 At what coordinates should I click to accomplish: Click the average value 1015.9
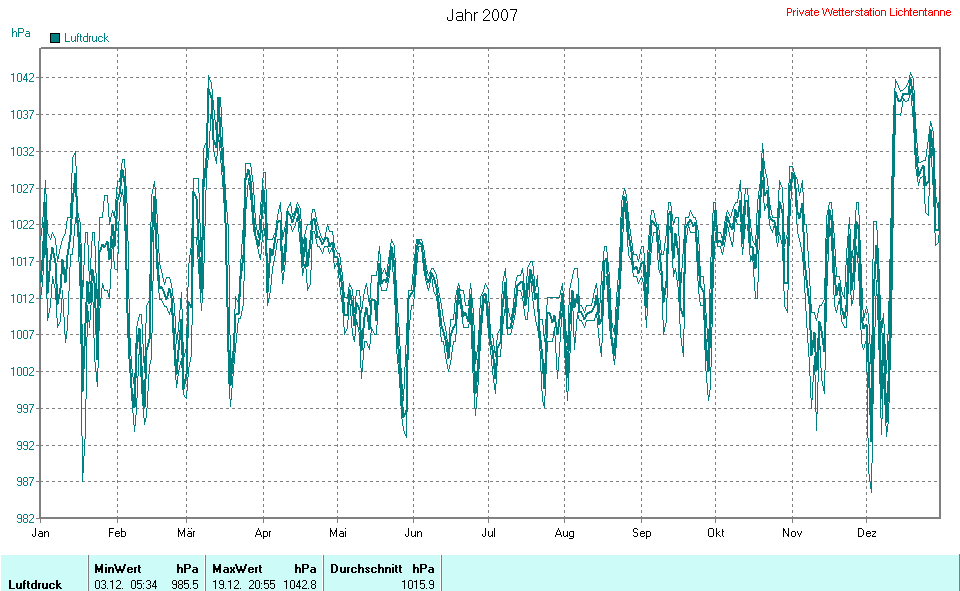418,584
